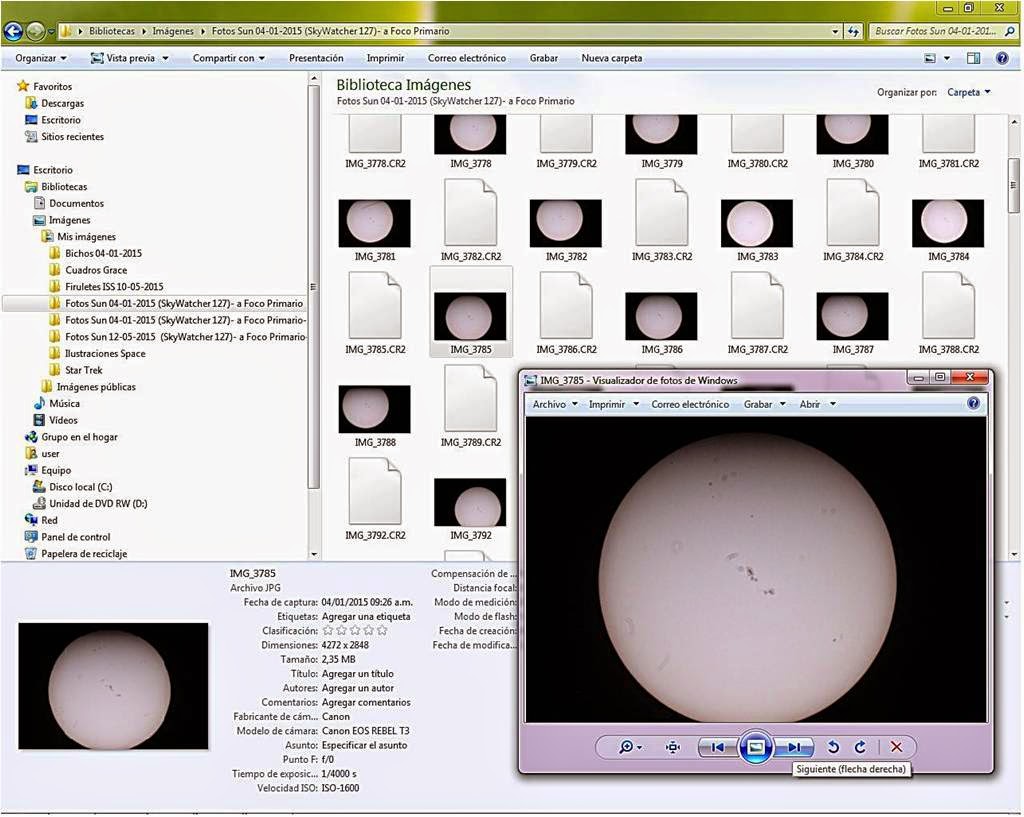Open the Compartir con dropdown
Image resolution: width=1024 pixels, height=817 pixels.
[x=229, y=58]
